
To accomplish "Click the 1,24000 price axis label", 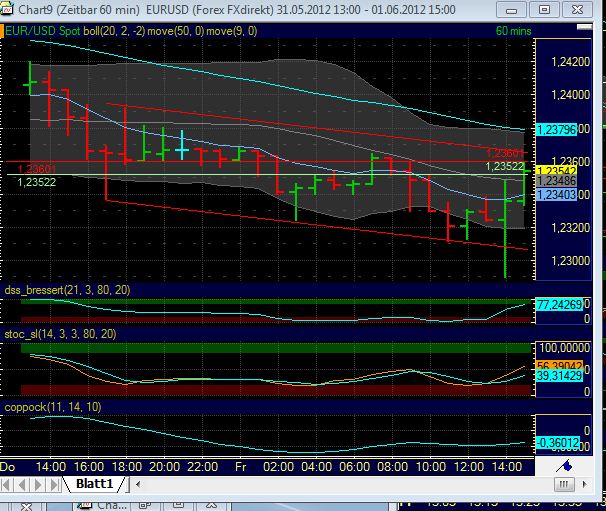I will (x=570, y=95).
